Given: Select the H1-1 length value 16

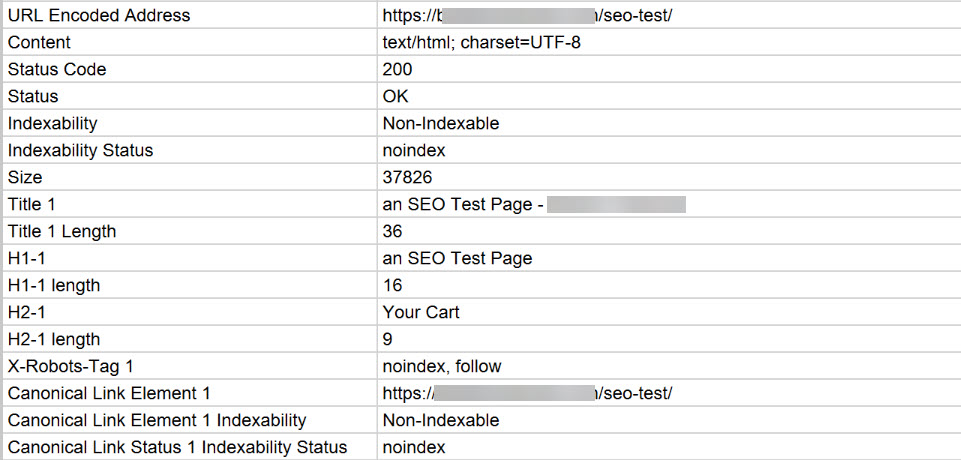Looking at the screenshot, I should click(392, 285).
